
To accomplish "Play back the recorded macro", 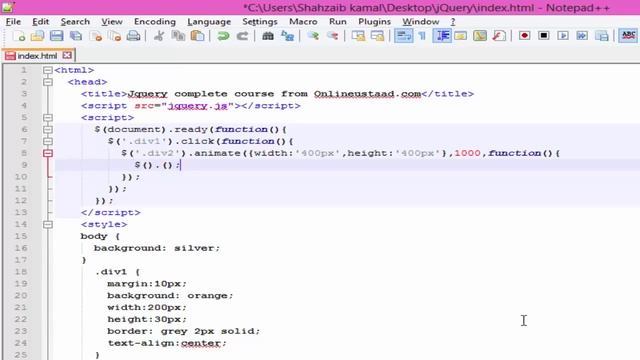I will pos(563,36).
